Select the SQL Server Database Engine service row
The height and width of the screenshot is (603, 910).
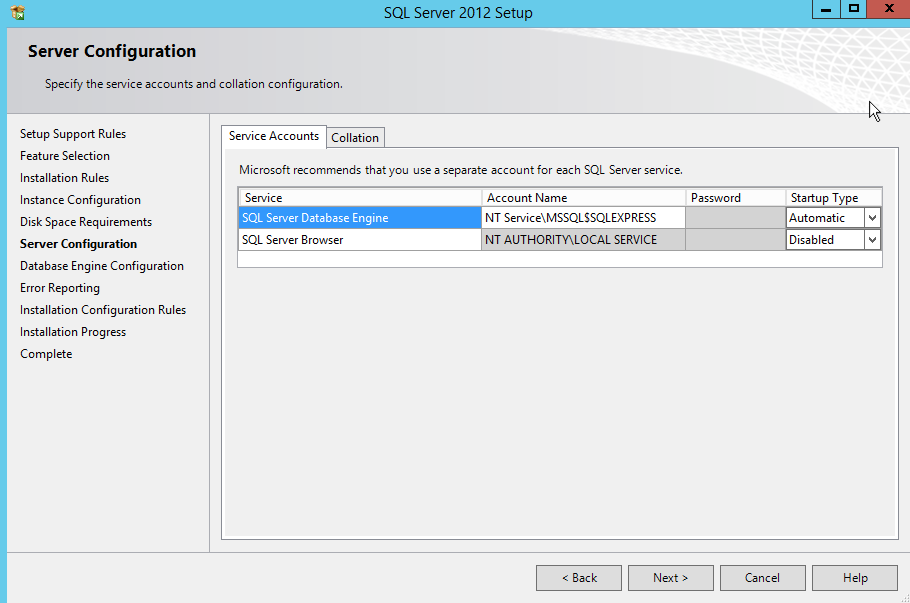[x=359, y=218]
